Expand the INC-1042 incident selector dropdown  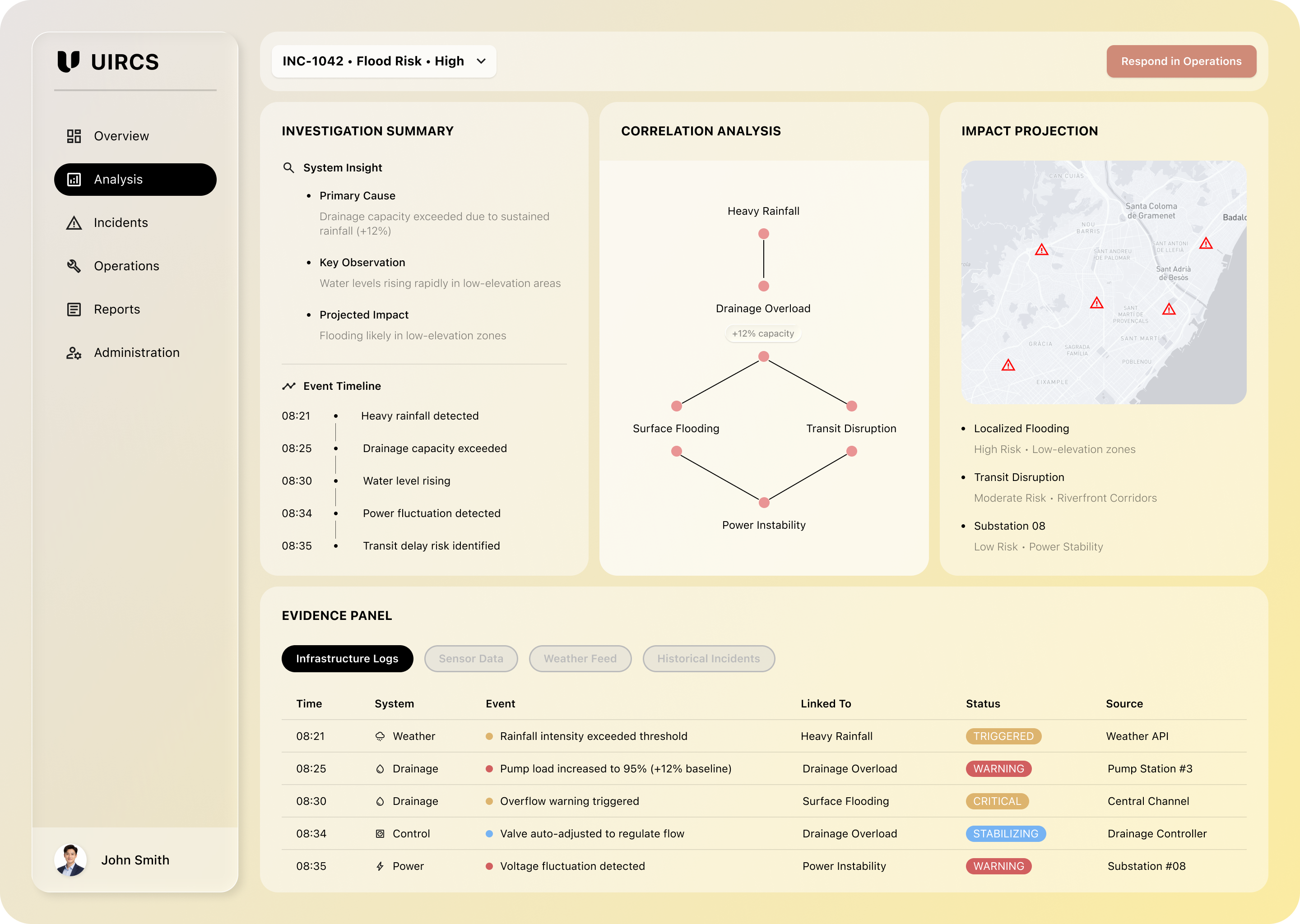(x=384, y=61)
